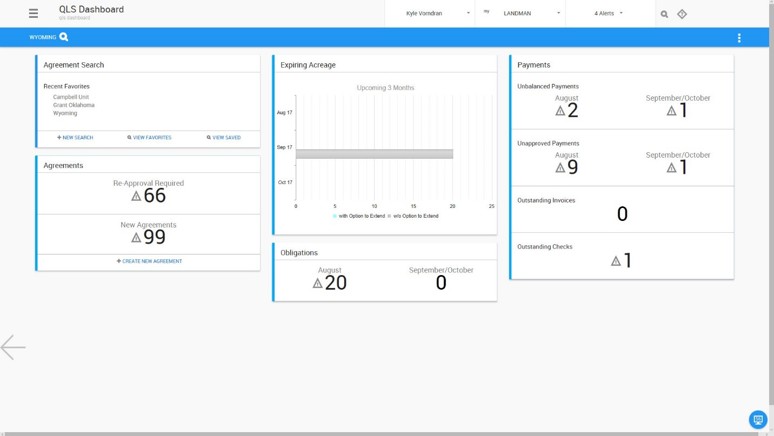Open the hamburger navigation menu
This screenshot has height=436, width=774.
tap(33, 13)
